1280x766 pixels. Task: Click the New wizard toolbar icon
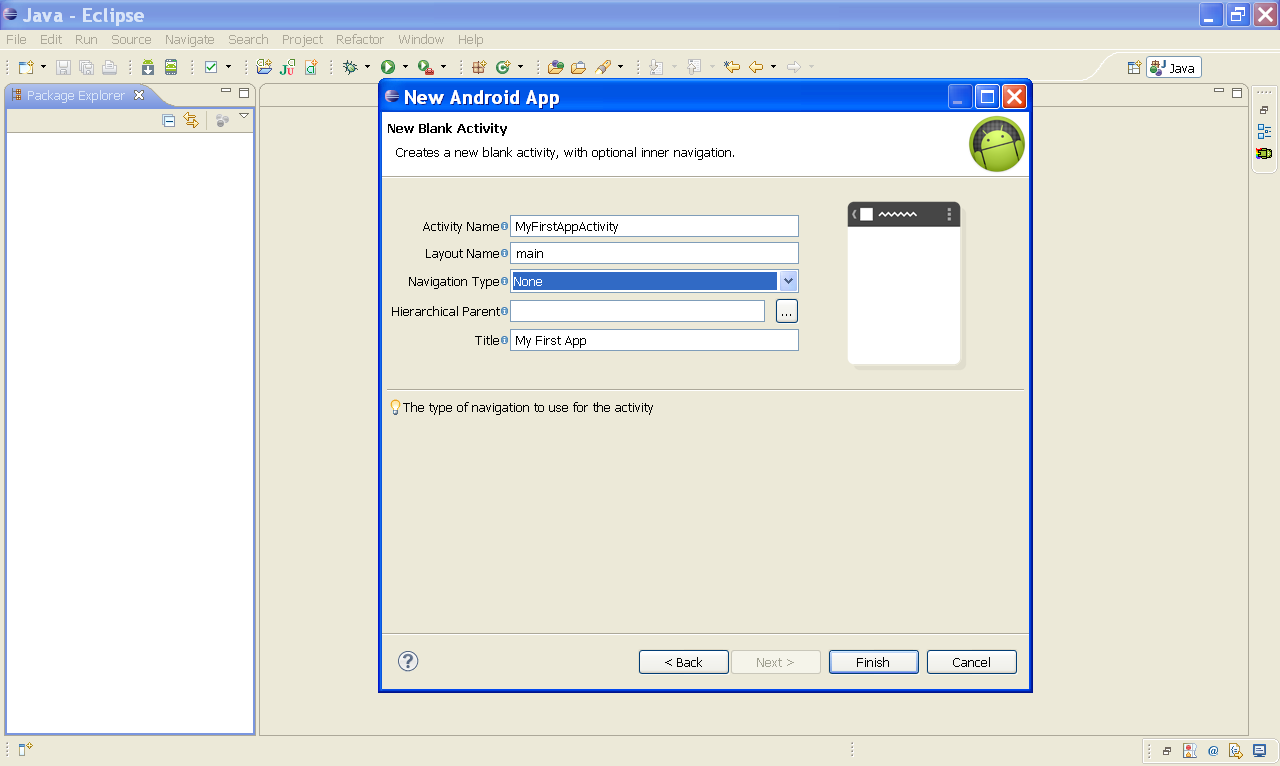(x=26, y=67)
